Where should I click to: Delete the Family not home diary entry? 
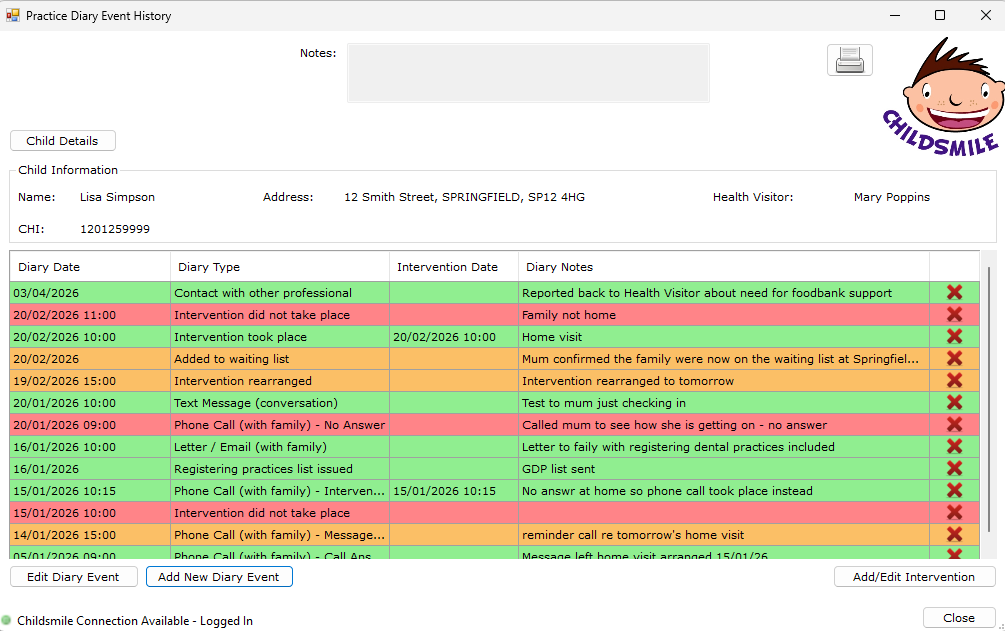click(954, 315)
